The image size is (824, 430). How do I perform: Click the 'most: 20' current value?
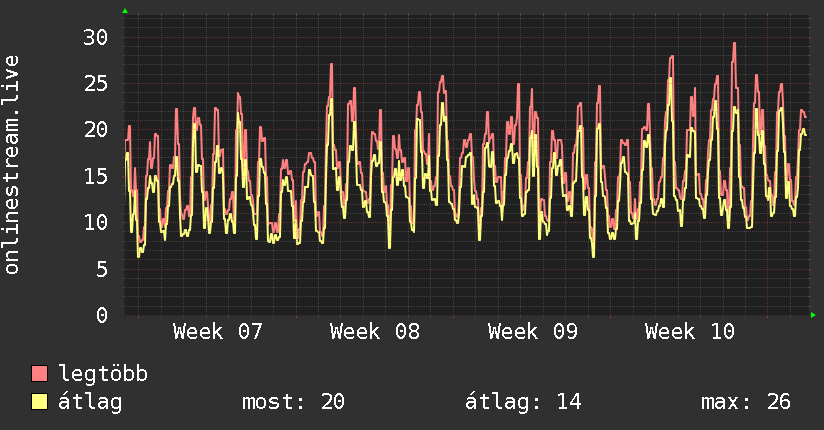point(293,402)
